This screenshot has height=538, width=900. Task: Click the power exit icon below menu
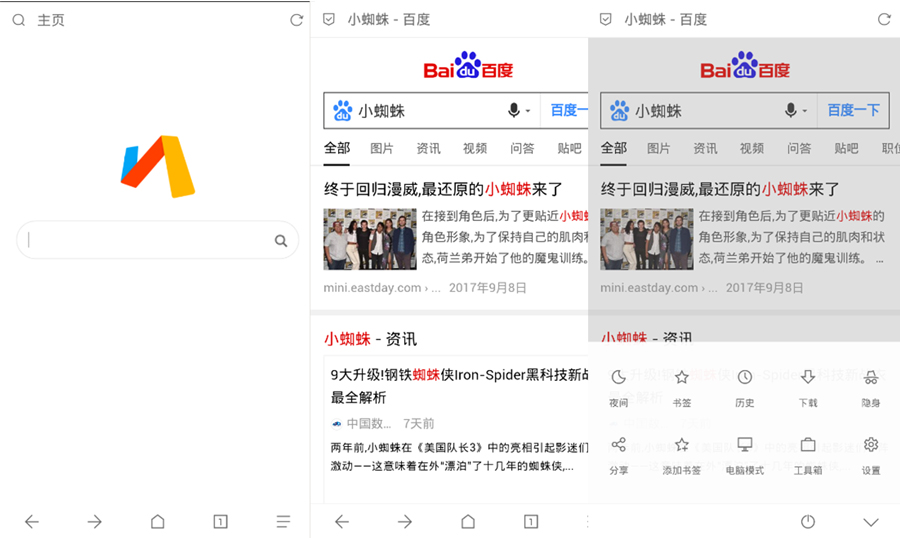(808, 522)
